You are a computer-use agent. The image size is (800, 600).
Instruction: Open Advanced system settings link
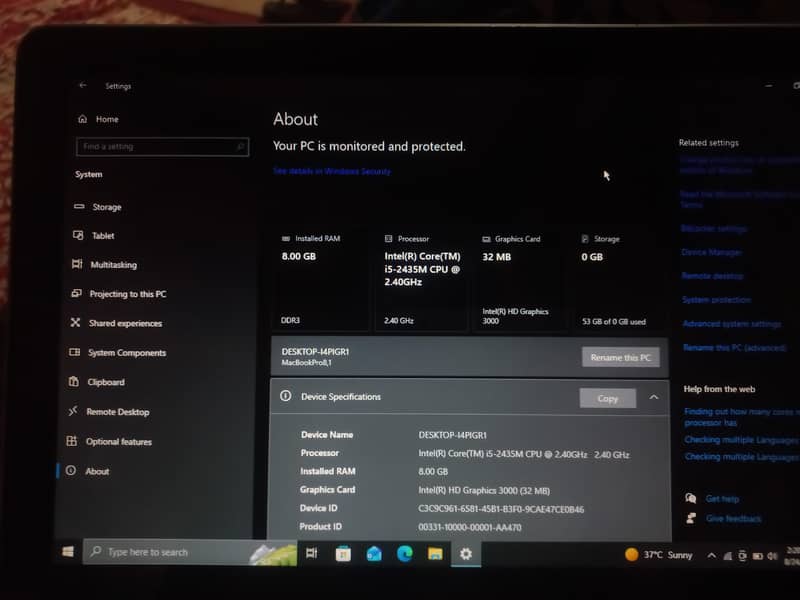coord(732,323)
